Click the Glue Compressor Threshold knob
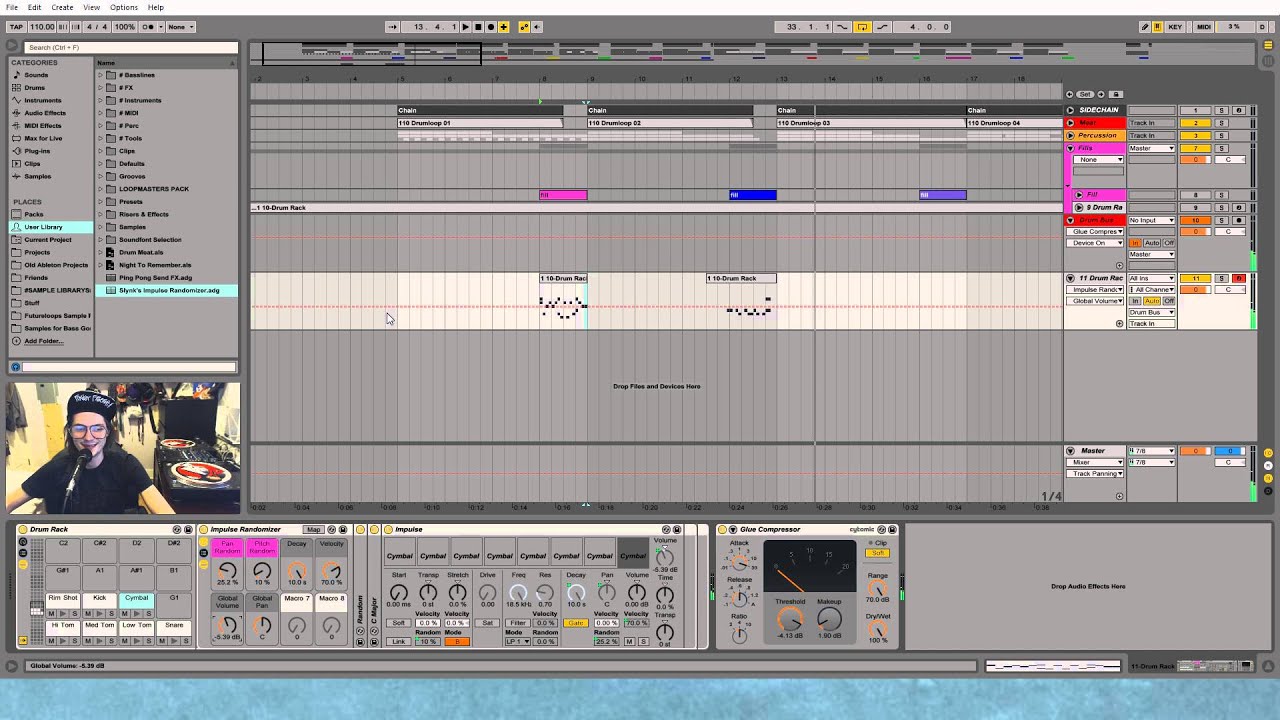Viewport: 1280px width, 720px height. pyautogui.click(x=790, y=619)
